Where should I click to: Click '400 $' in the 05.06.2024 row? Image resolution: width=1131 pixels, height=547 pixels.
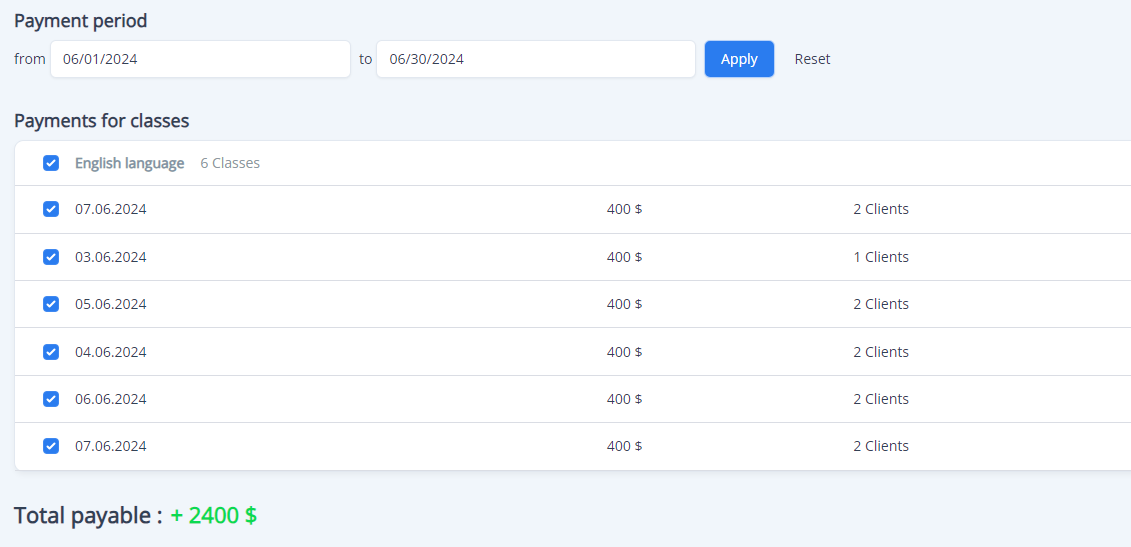pos(625,304)
